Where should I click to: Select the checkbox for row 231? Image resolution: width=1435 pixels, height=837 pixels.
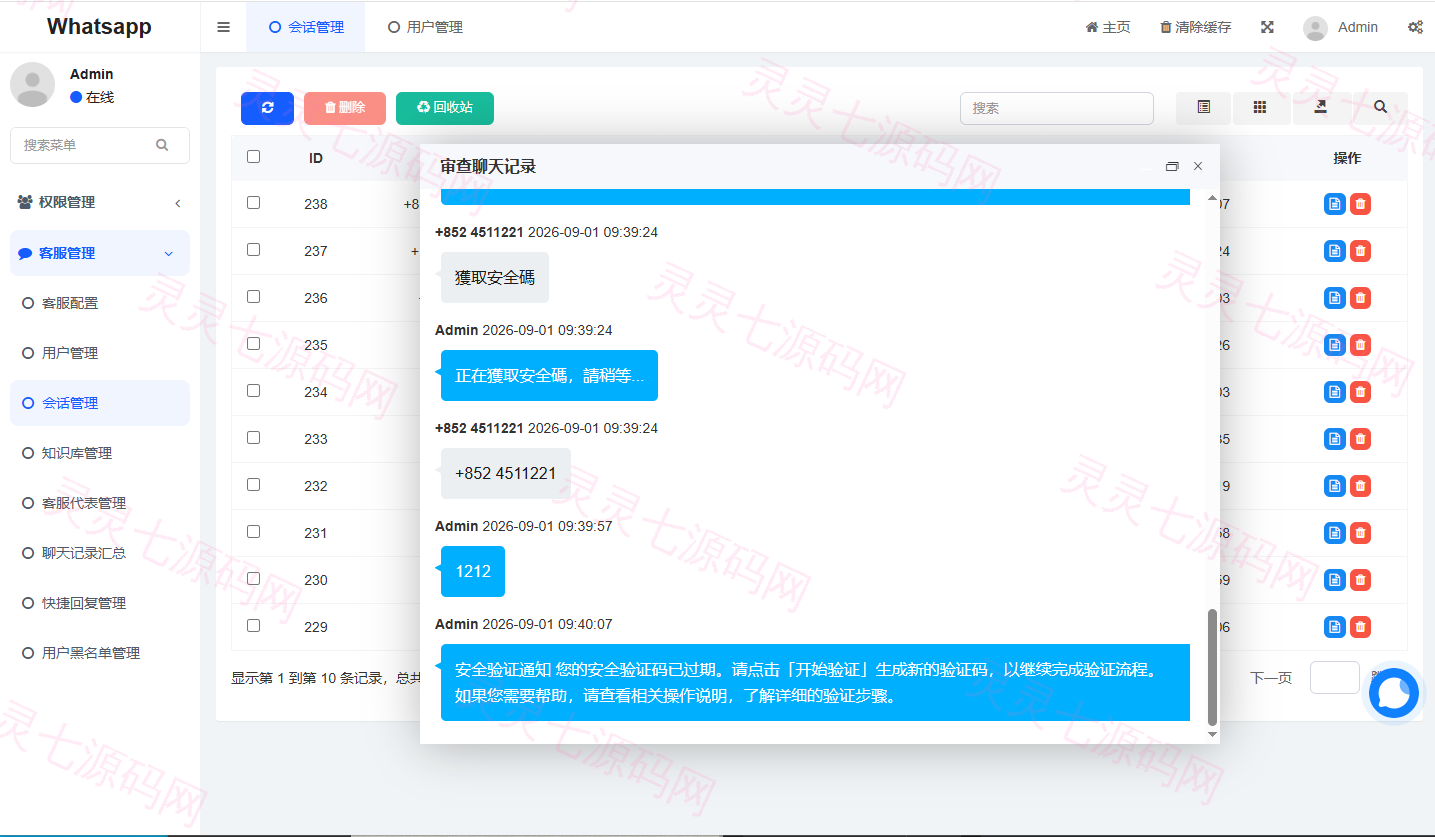(x=253, y=532)
